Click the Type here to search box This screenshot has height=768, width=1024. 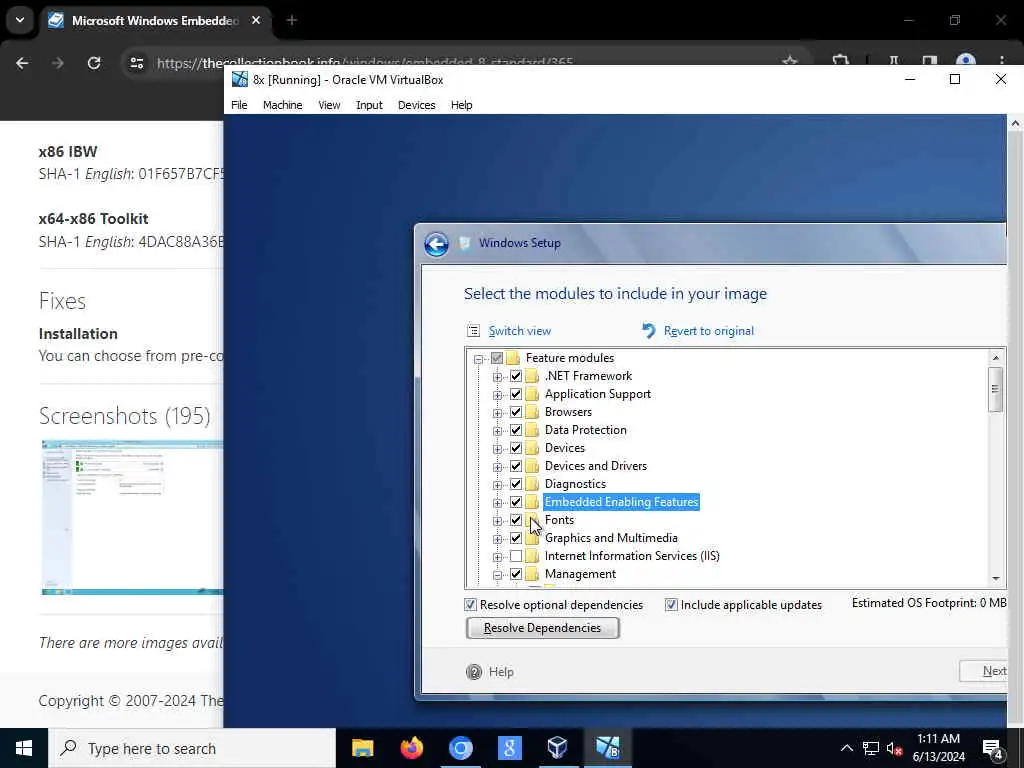pyautogui.click(x=192, y=748)
